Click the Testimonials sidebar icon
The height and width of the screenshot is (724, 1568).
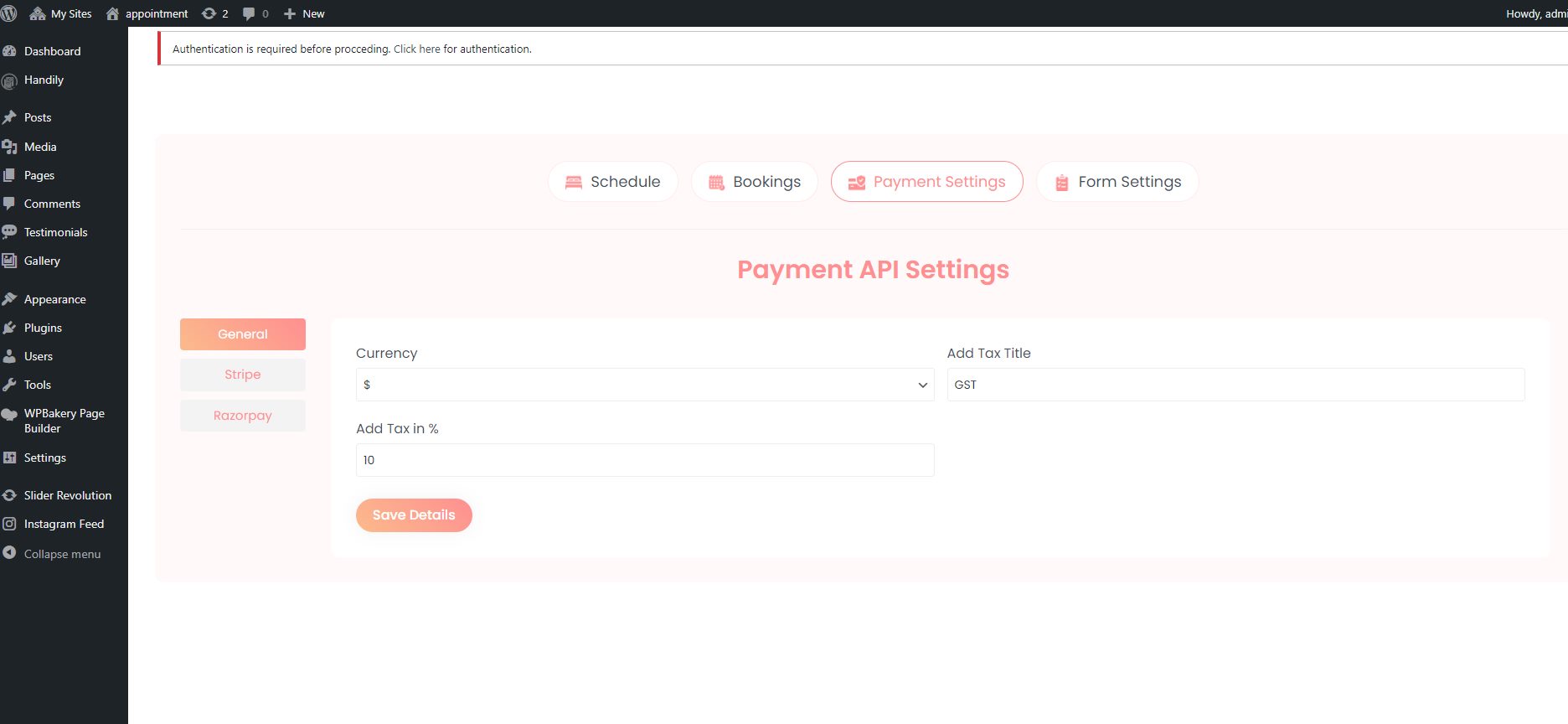[10, 232]
